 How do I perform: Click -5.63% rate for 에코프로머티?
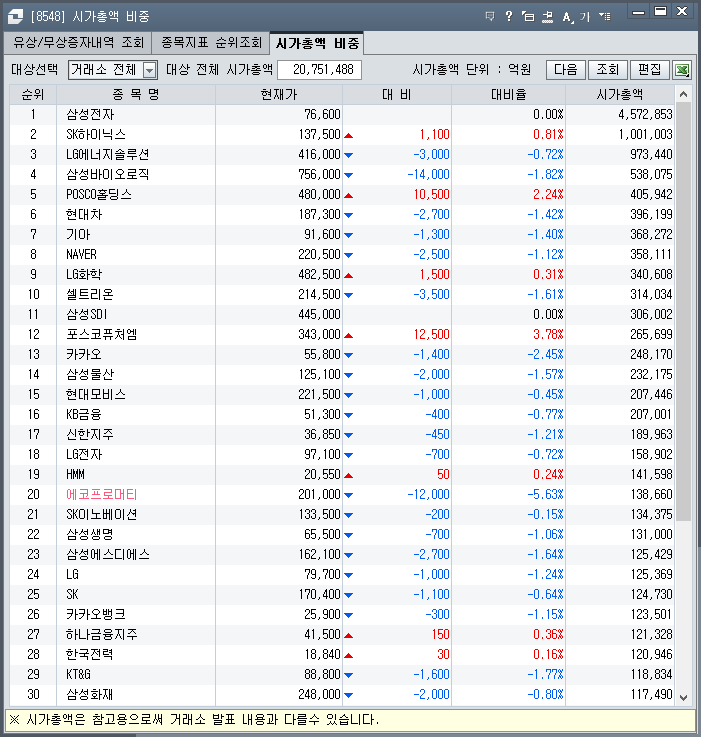[545, 494]
